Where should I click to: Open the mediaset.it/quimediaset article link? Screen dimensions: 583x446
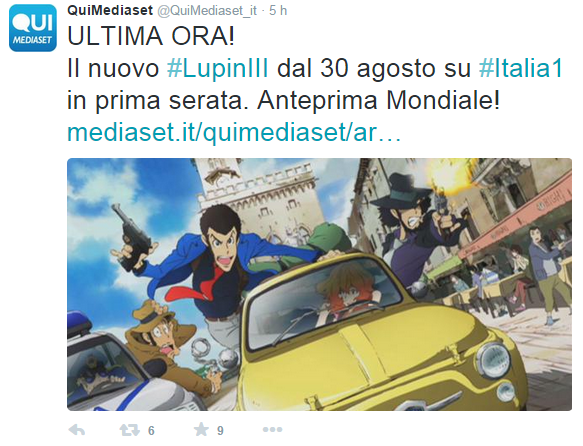[234, 132]
